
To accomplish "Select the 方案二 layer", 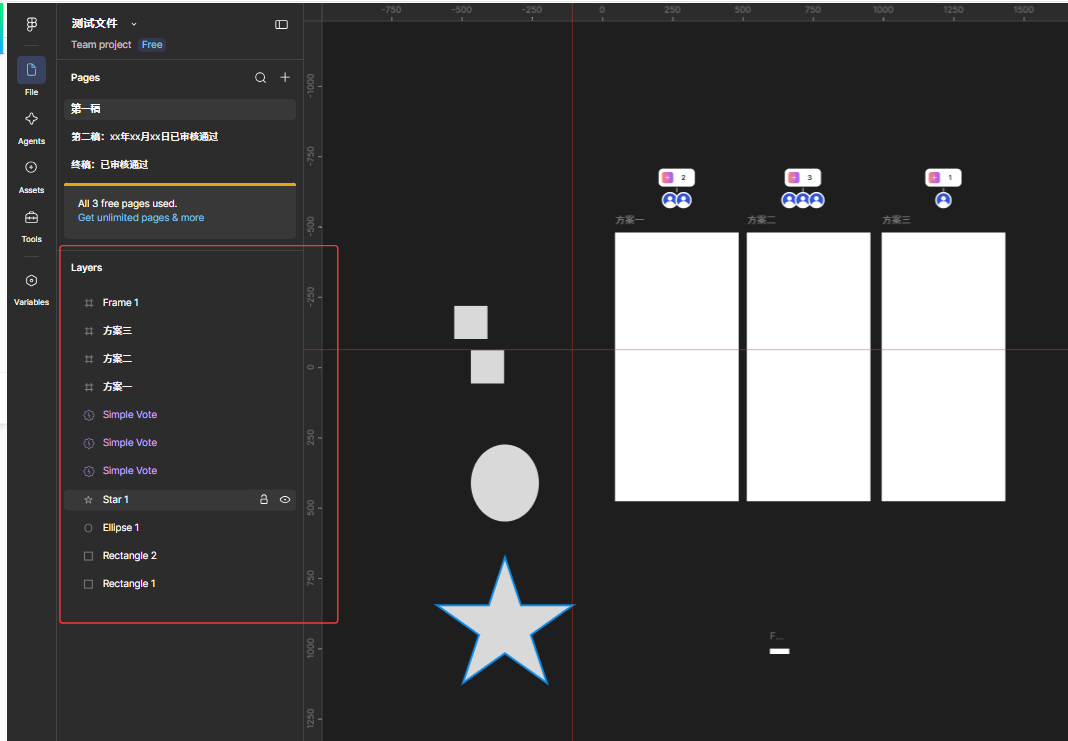I will tap(180, 358).
